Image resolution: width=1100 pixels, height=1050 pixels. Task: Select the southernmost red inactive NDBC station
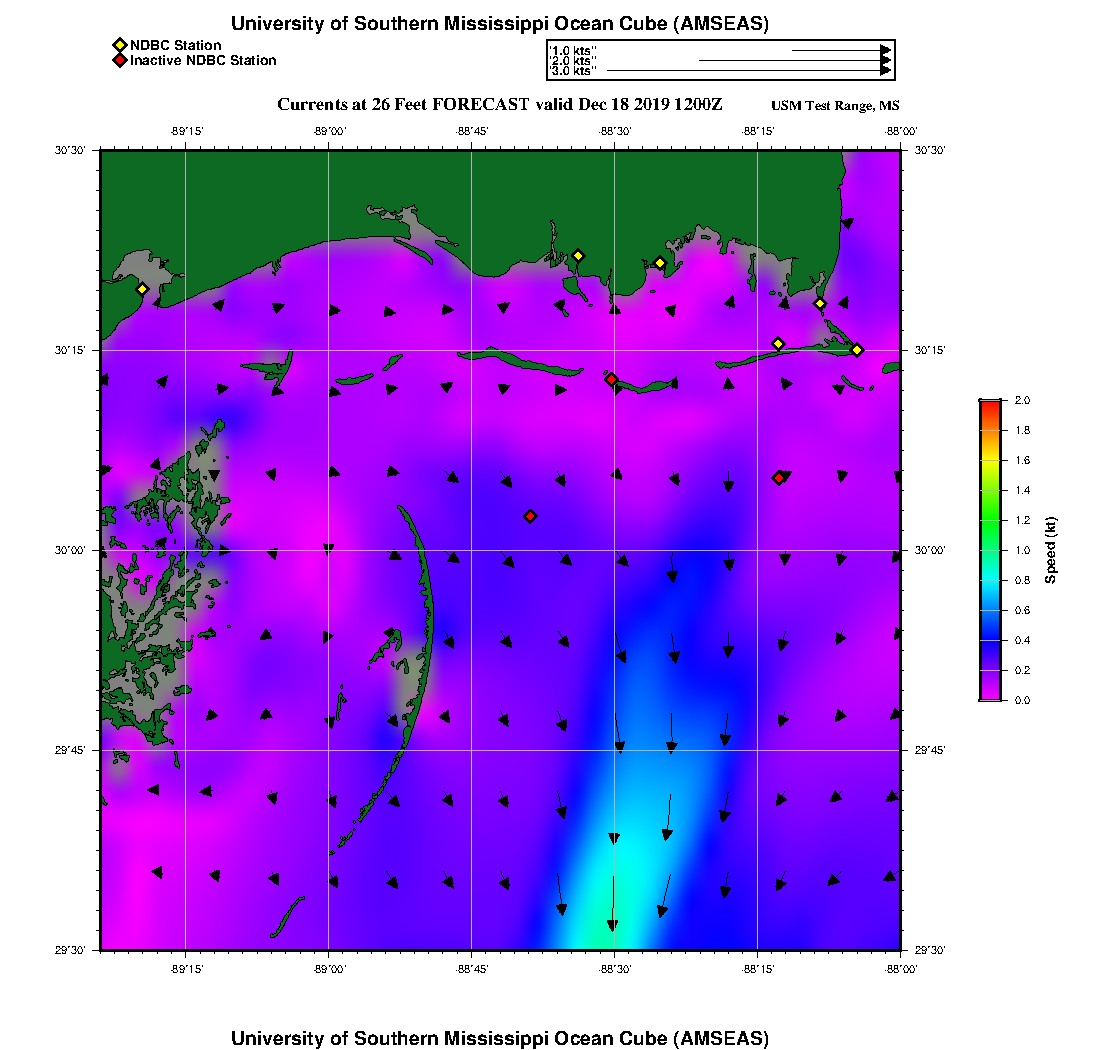click(530, 516)
